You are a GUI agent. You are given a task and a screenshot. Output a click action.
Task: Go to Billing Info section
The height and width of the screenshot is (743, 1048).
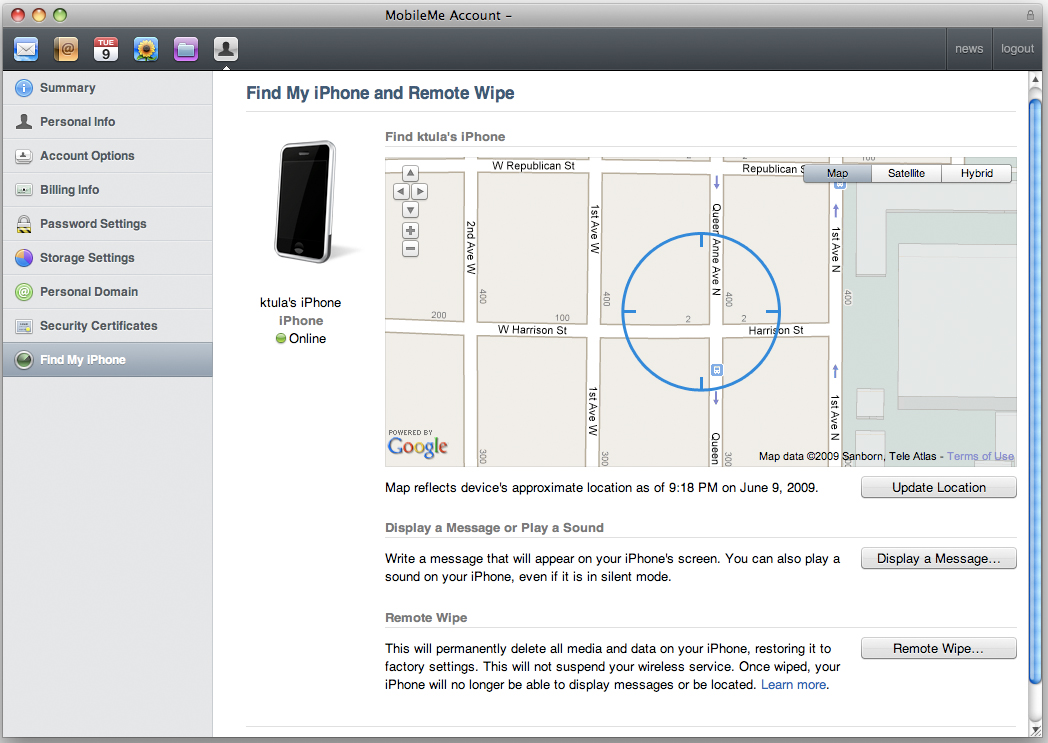[108, 190]
